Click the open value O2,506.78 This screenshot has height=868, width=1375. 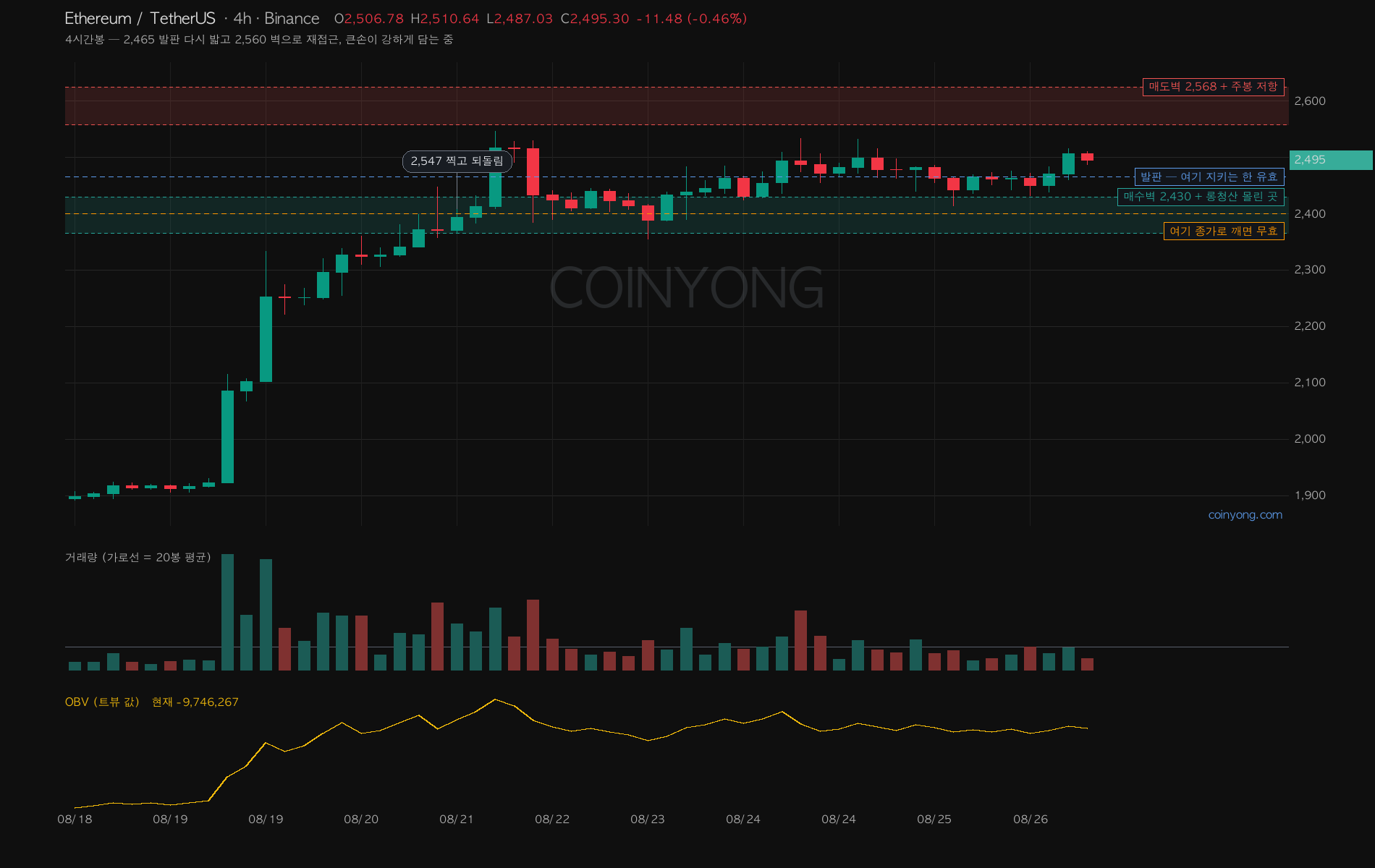point(369,19)
